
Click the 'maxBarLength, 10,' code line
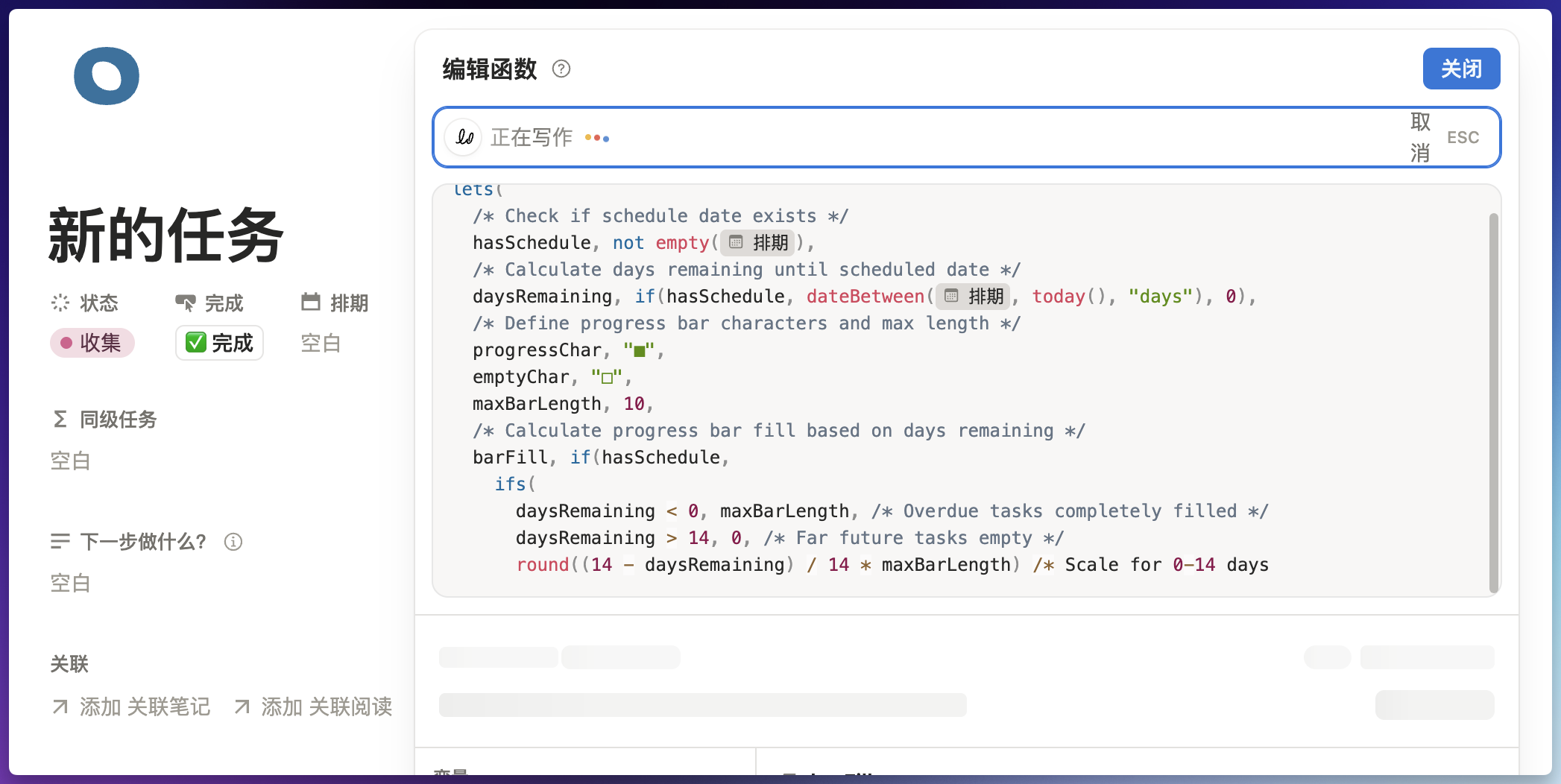coord(564,404)
